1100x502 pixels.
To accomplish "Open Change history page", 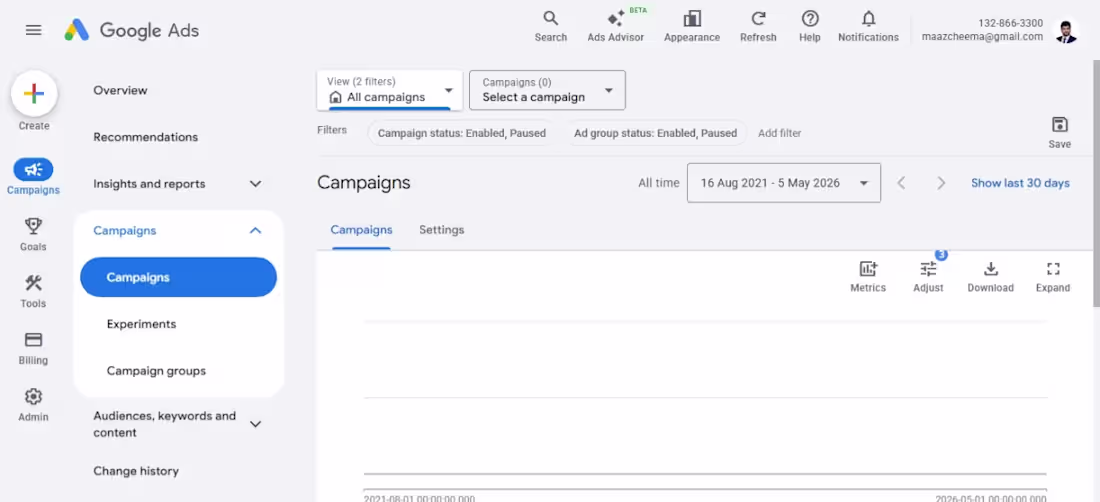I will pos(135,471).
